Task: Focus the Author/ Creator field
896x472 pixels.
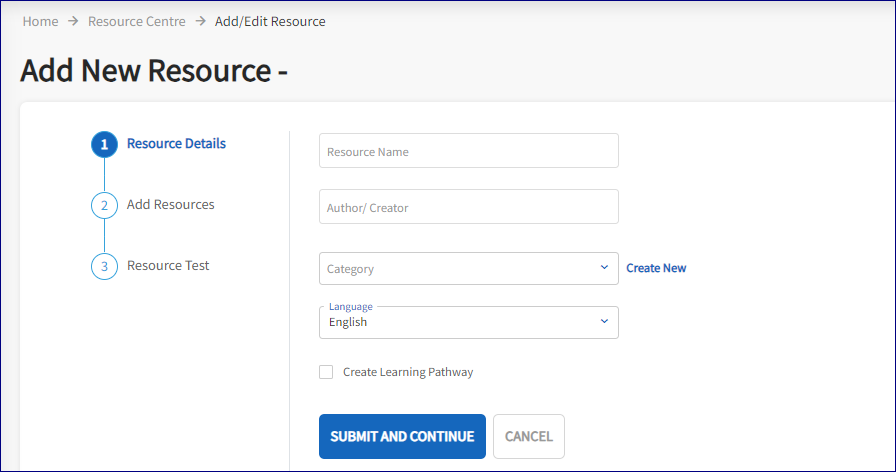Action: tap(469, 207)
